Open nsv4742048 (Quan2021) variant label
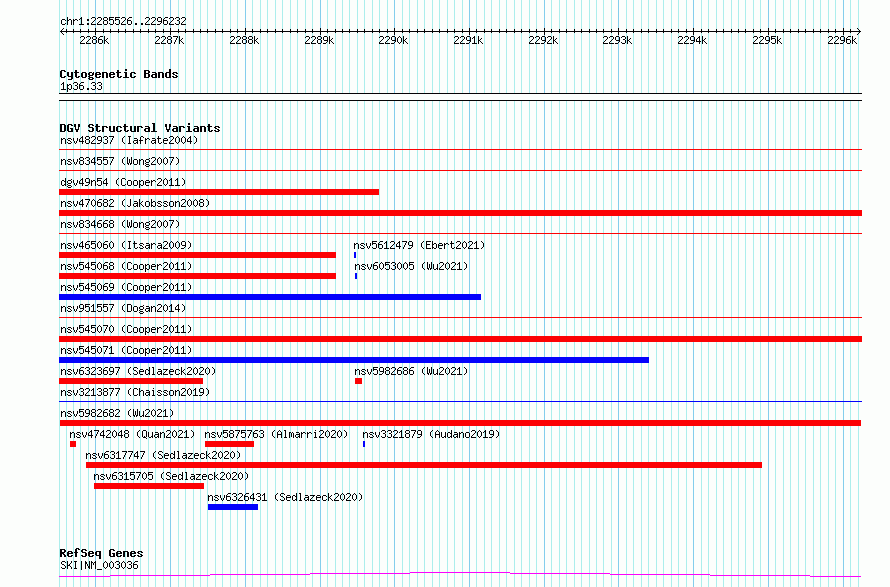The width and height of the screenshot is (890, 587). [132, 434]
